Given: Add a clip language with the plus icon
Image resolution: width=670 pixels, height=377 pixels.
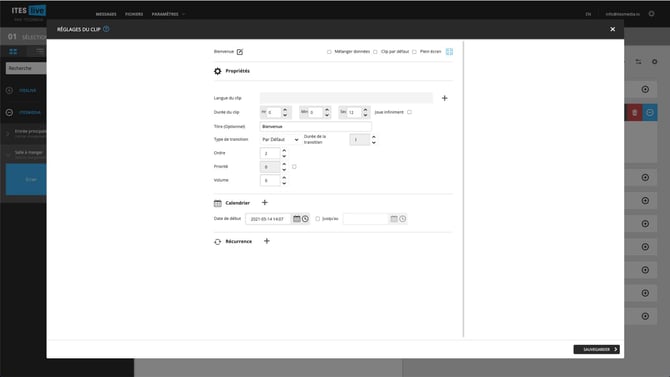Looking at the screenshot, I should [x=444, y=98].
